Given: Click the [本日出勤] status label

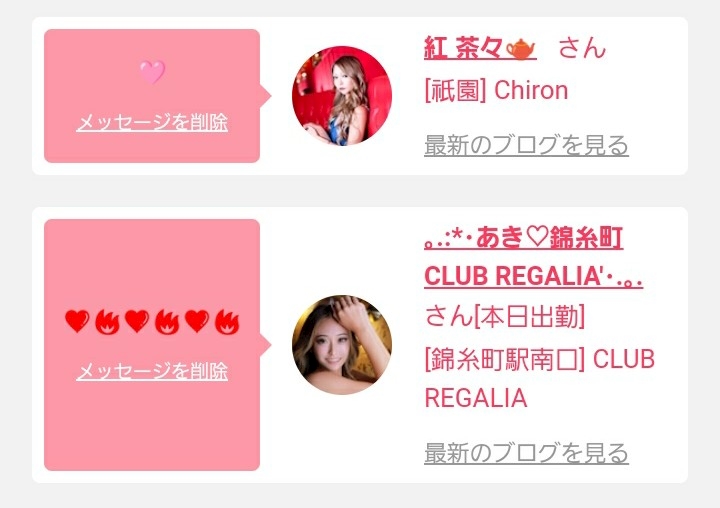Looking at the screenshot, I should click(x=529, y=316).
